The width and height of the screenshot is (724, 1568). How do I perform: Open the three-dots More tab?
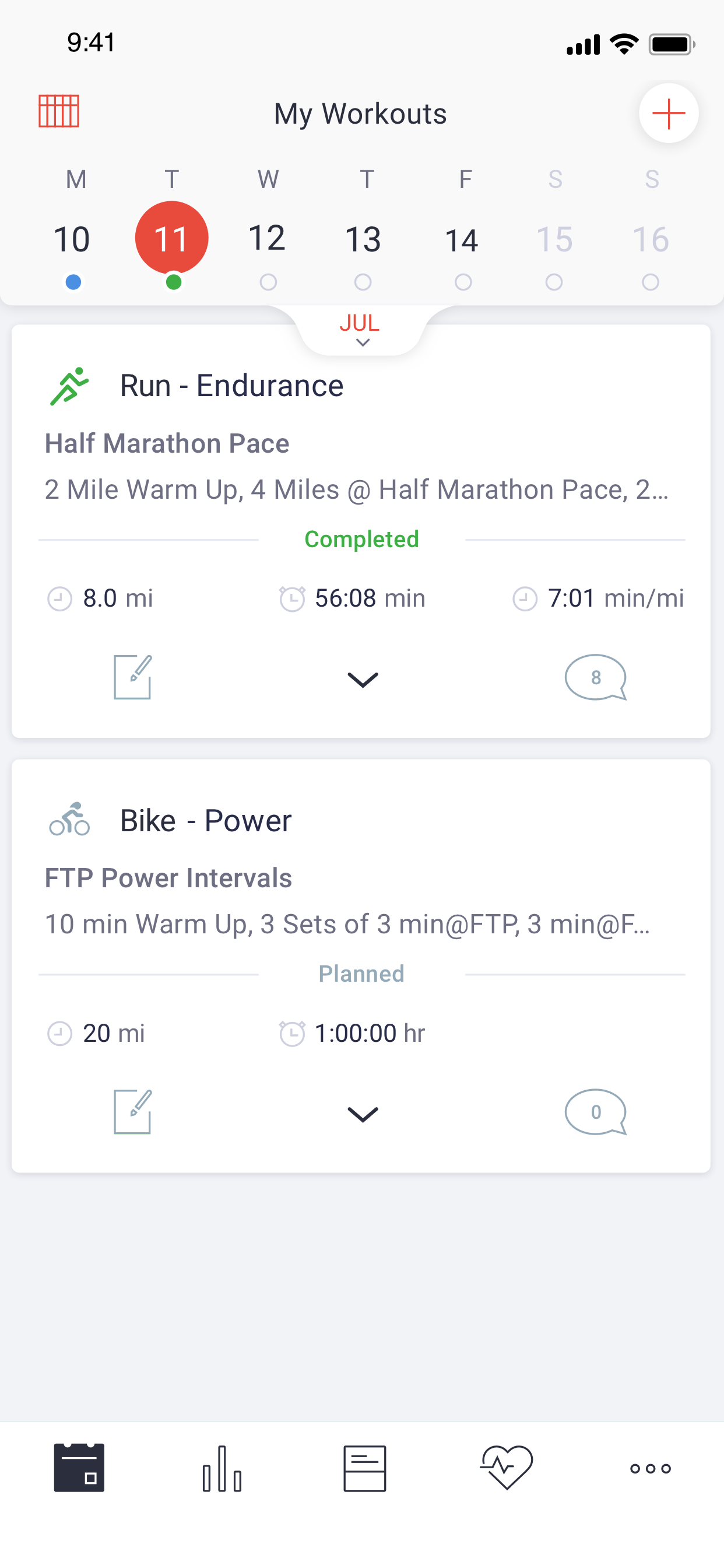650,1468
